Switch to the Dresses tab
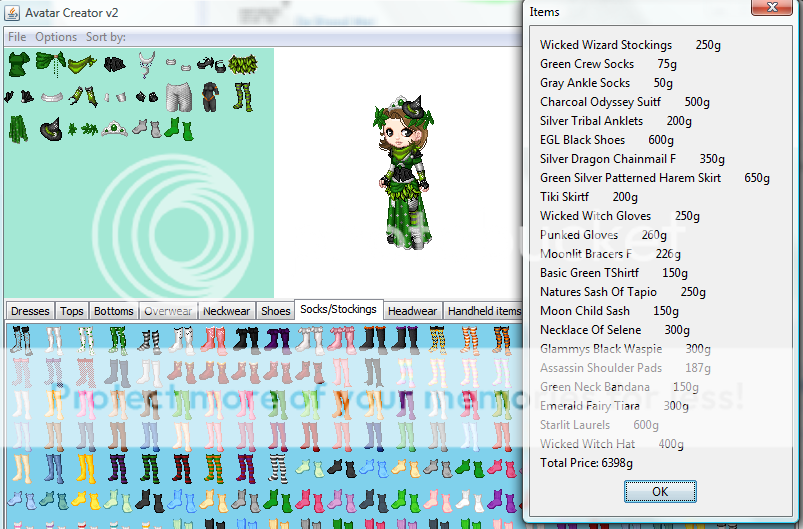This screenshot has width=803, height=529. pos(30,311)
